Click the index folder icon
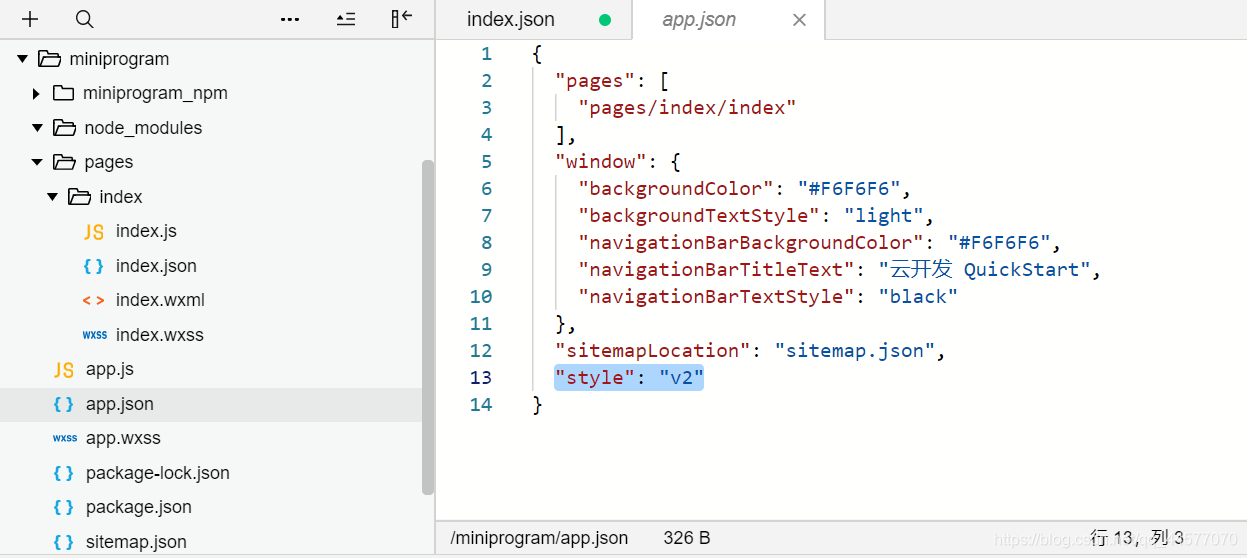Image resolution: width=1247 pixels, height=558 pixels. [x=79, y=197]
